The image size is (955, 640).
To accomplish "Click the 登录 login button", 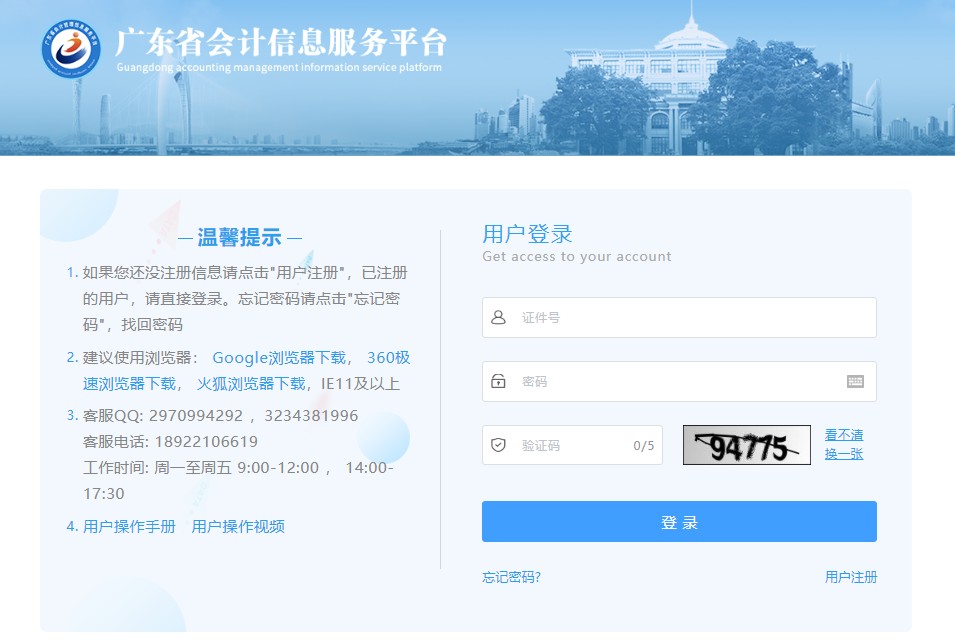I will [679, 521].
